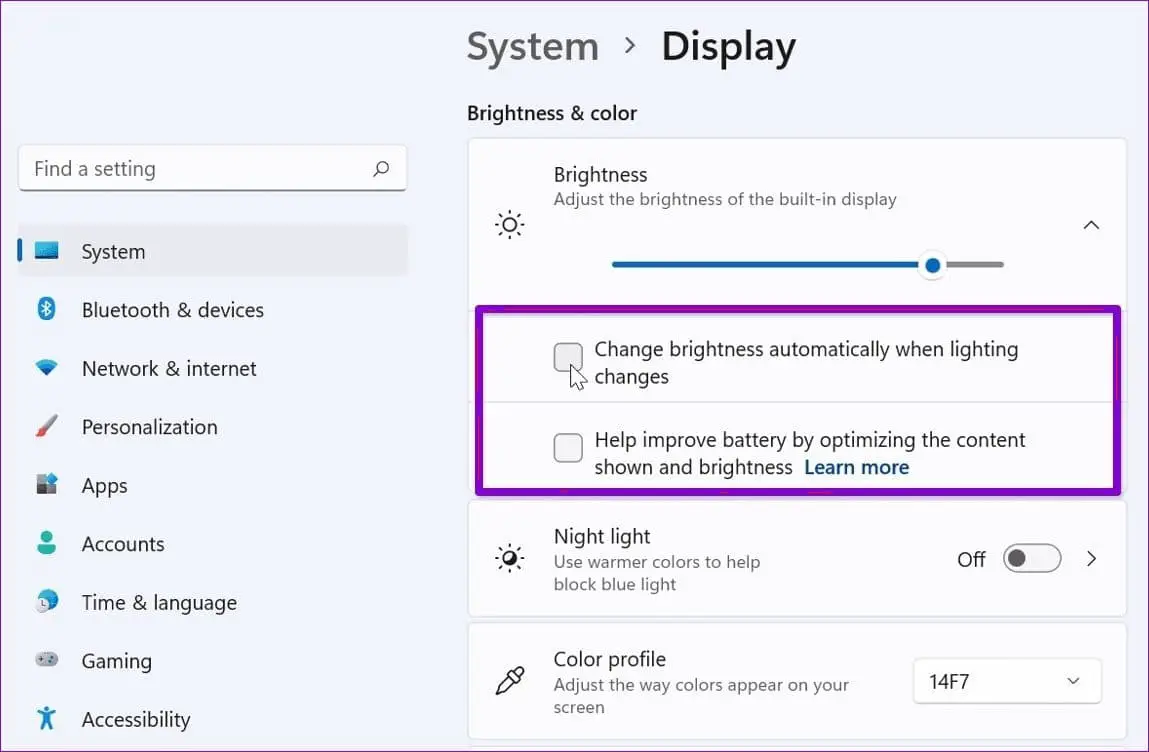The image size is (1149, 752).
Task: Click the Accounts person icon
Action: point(47,544)
